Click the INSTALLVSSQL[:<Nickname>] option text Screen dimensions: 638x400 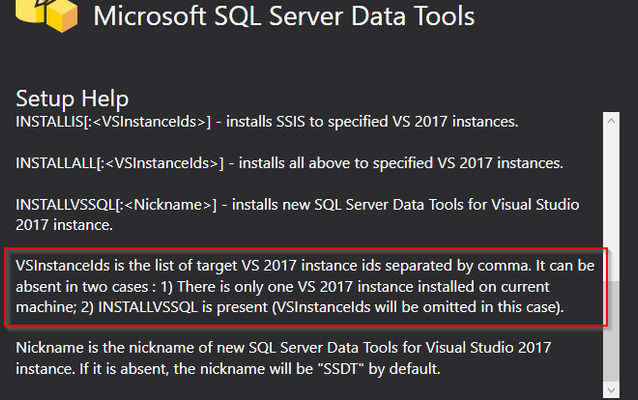pyautogui.click(x=116, y=205)
